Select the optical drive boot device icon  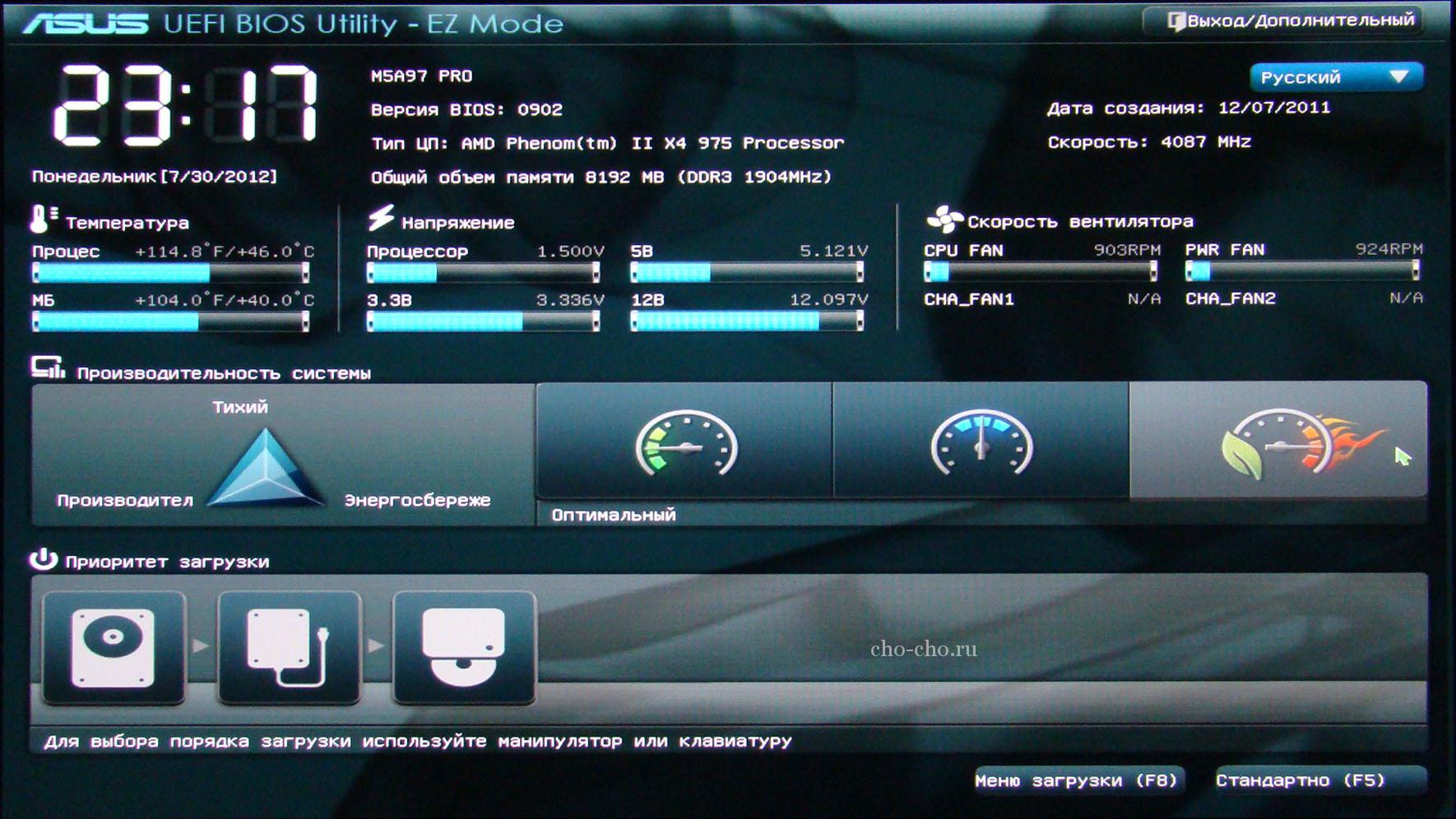coord(464,647)
